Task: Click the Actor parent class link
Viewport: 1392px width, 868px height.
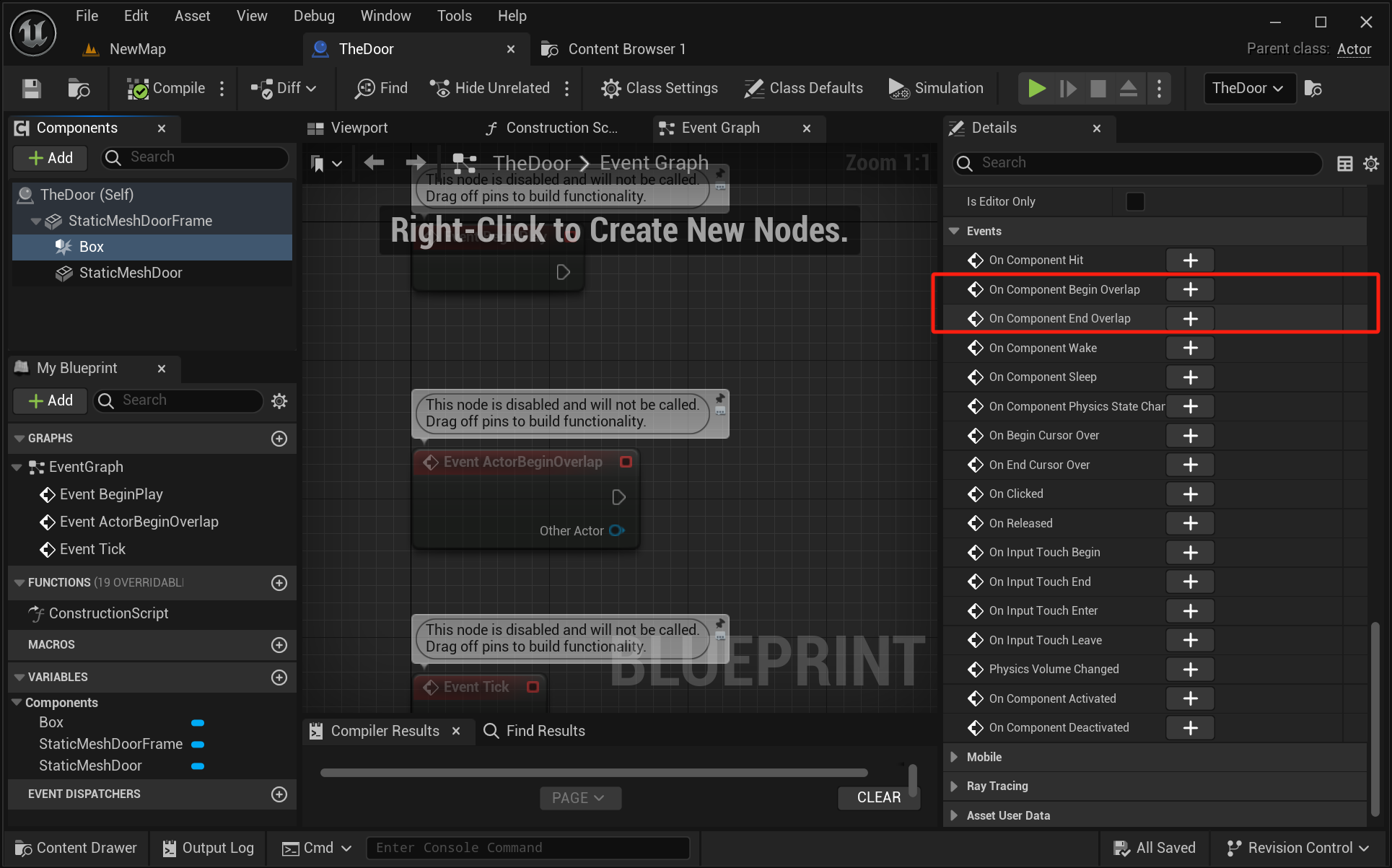Action: point(1354,49)
